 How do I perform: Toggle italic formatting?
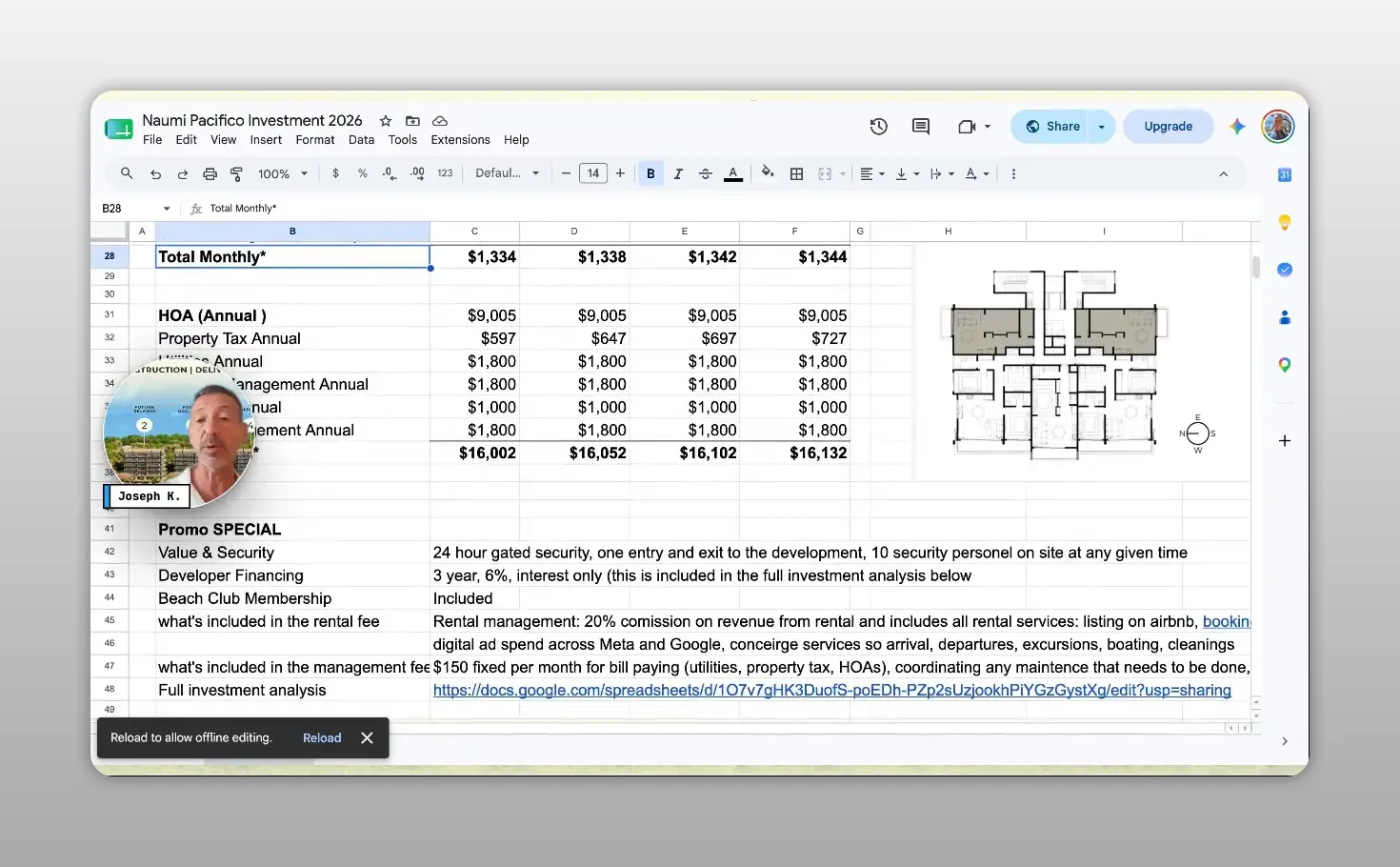(678, 173)
